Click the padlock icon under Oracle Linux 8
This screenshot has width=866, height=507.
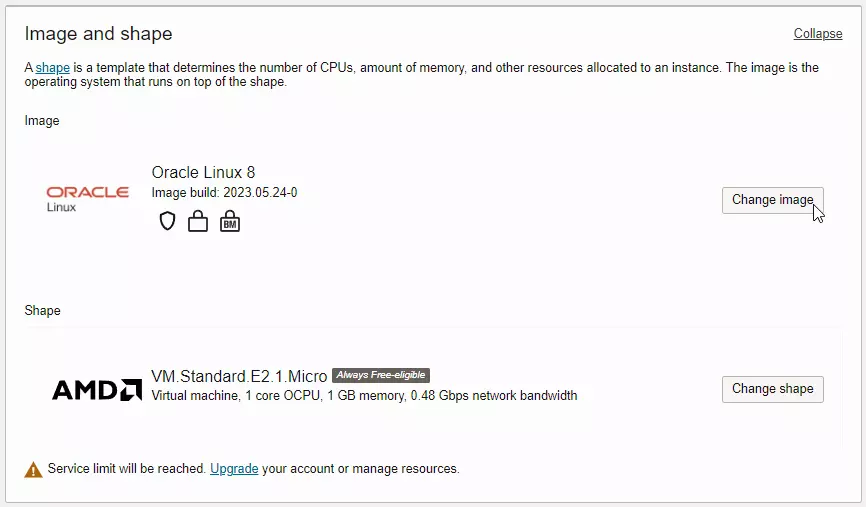198,221
